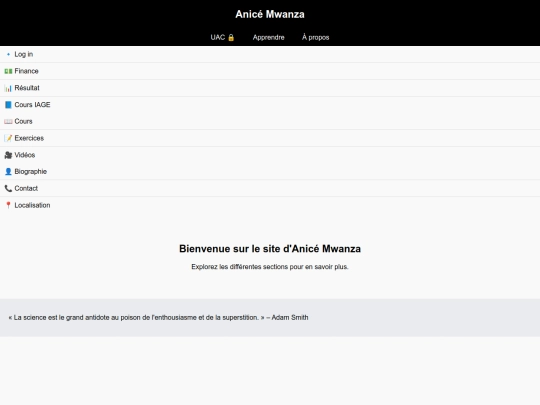Open the Résultat link

(x=27, y=88)
